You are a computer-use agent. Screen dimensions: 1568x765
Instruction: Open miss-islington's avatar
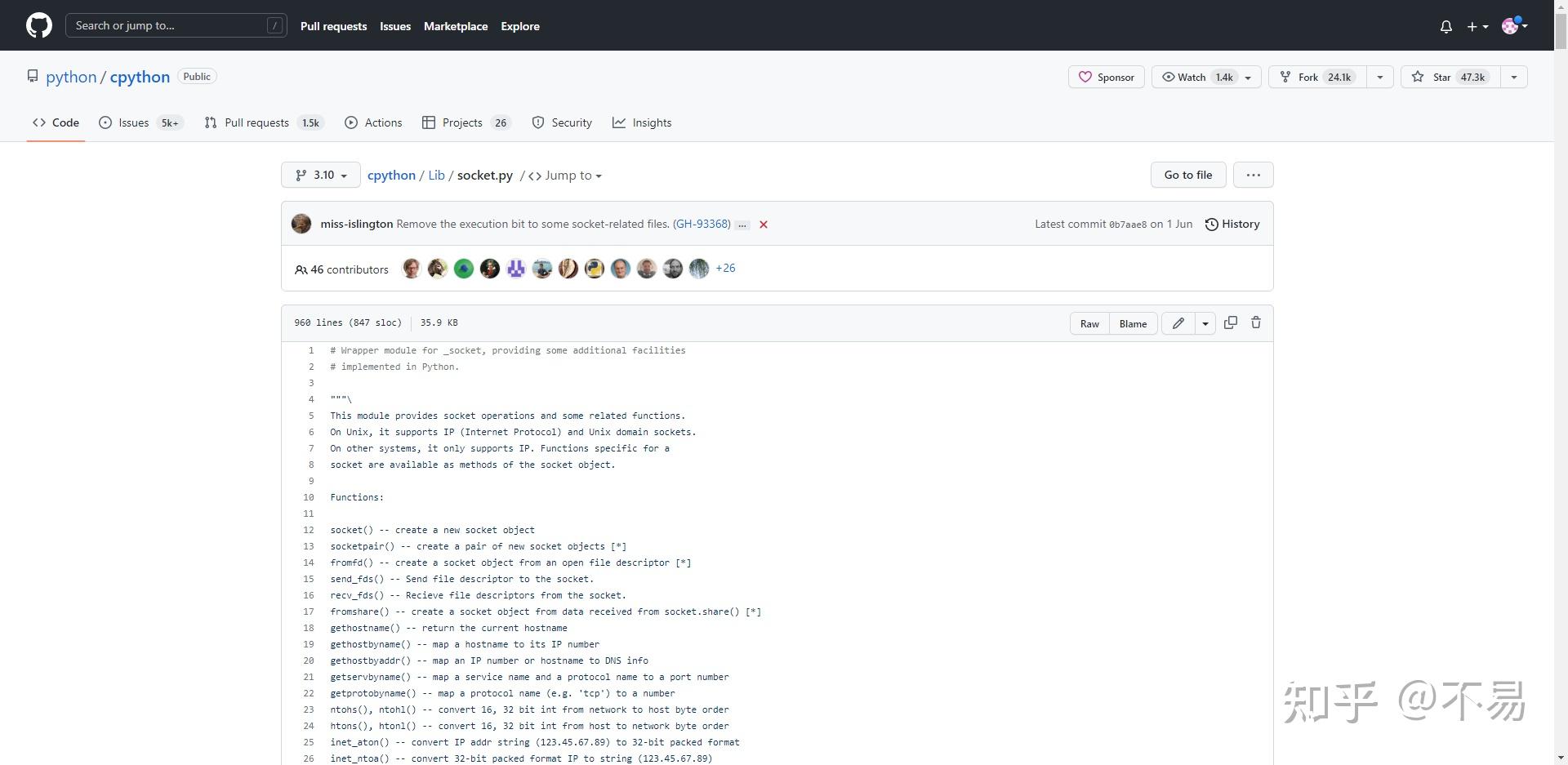tap(301, 224)
